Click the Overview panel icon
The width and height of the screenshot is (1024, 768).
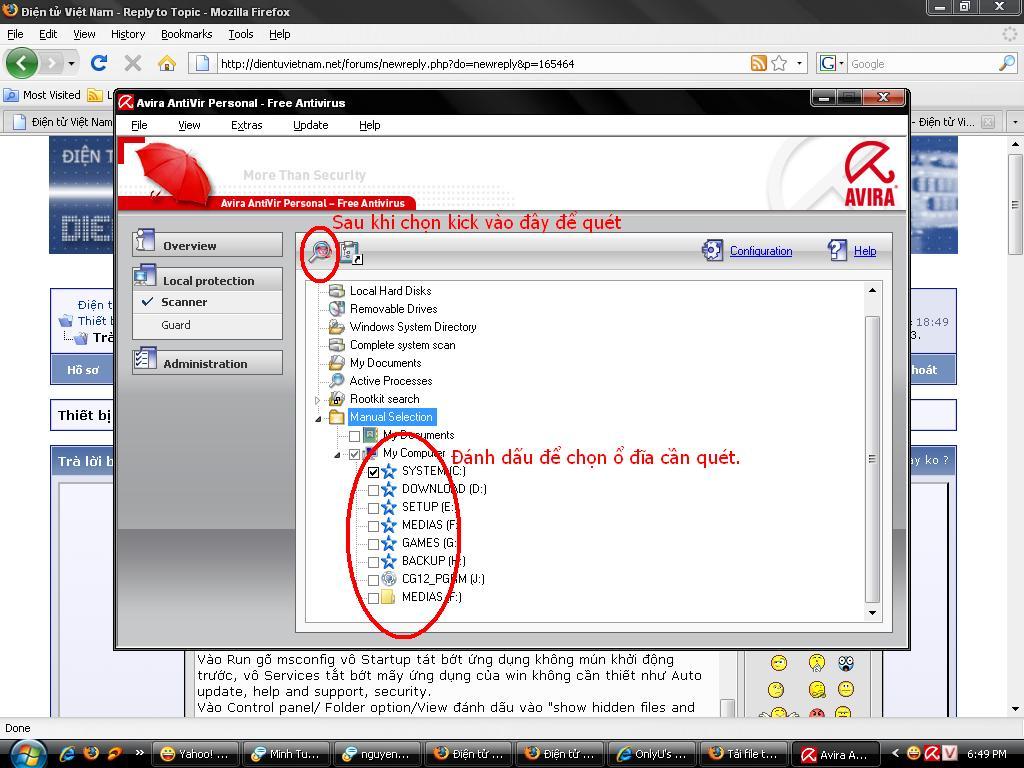pos(145,242)
